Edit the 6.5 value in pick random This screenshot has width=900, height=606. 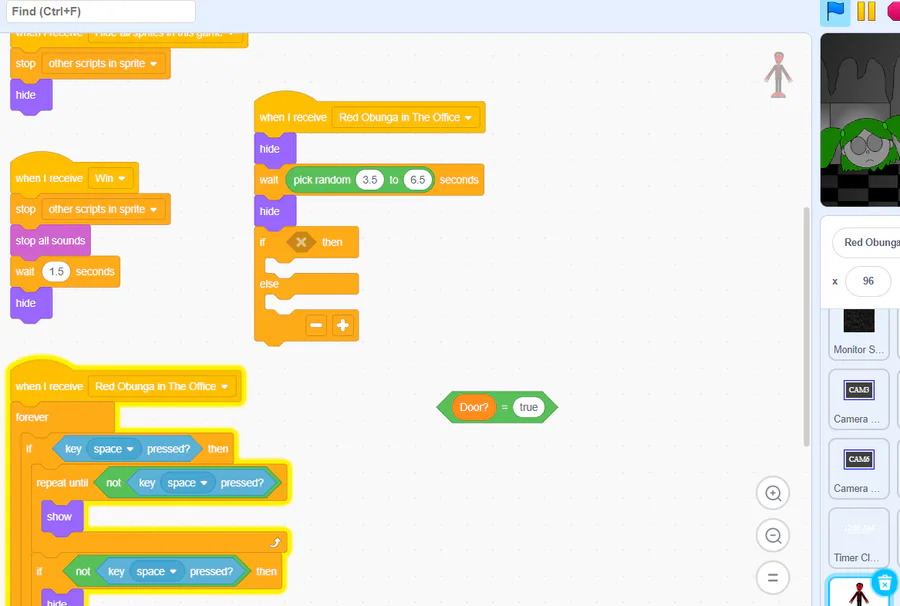pyautogui.click(x=417, y=180)
